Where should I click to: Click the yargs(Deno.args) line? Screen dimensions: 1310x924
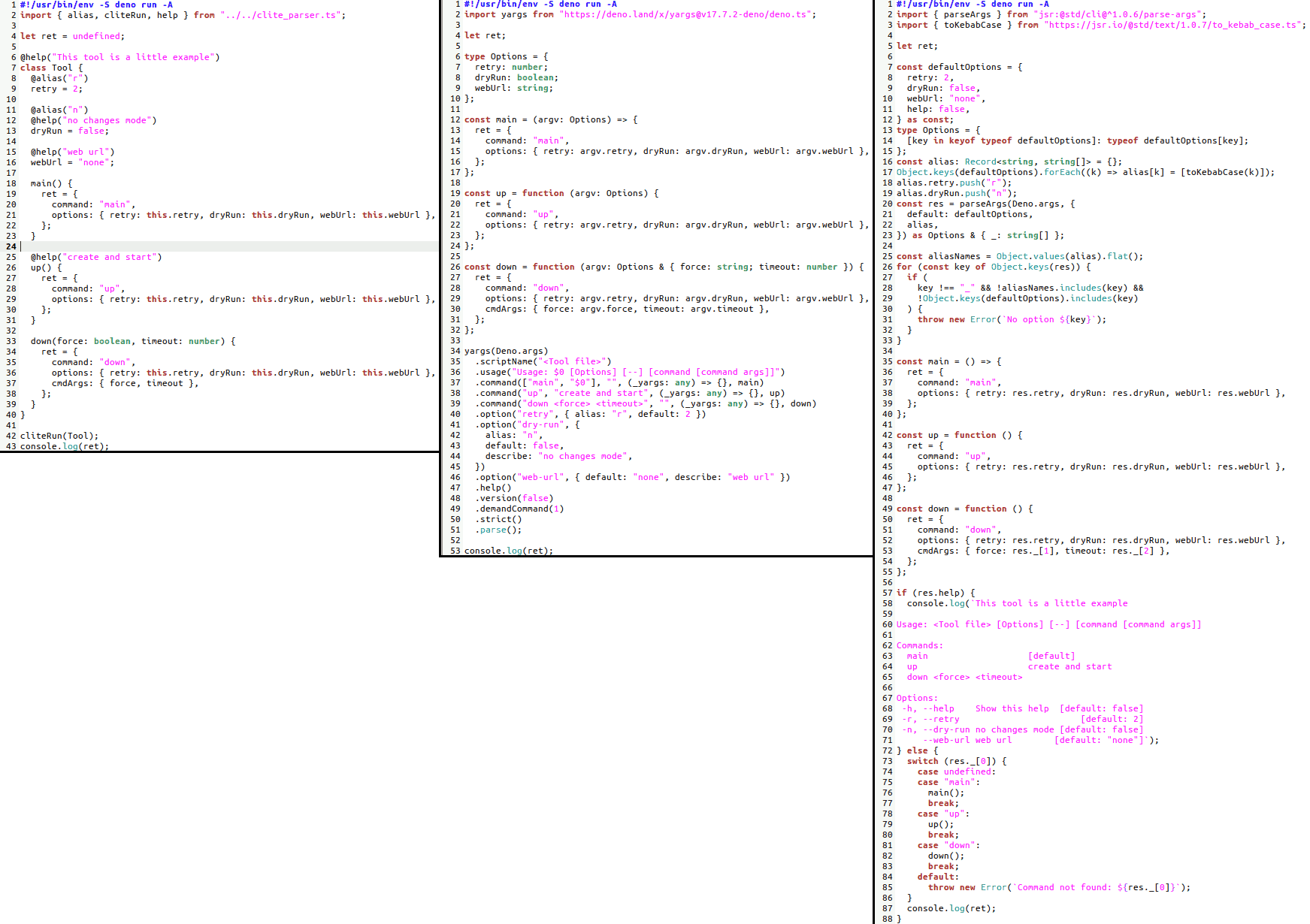pos(507,351)
